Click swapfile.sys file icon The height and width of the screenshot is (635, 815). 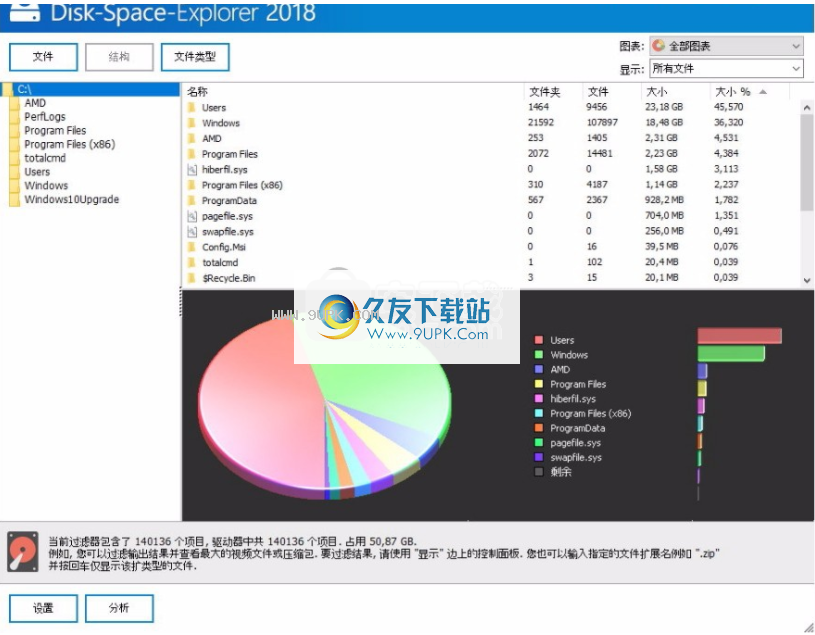pos(192,232)
